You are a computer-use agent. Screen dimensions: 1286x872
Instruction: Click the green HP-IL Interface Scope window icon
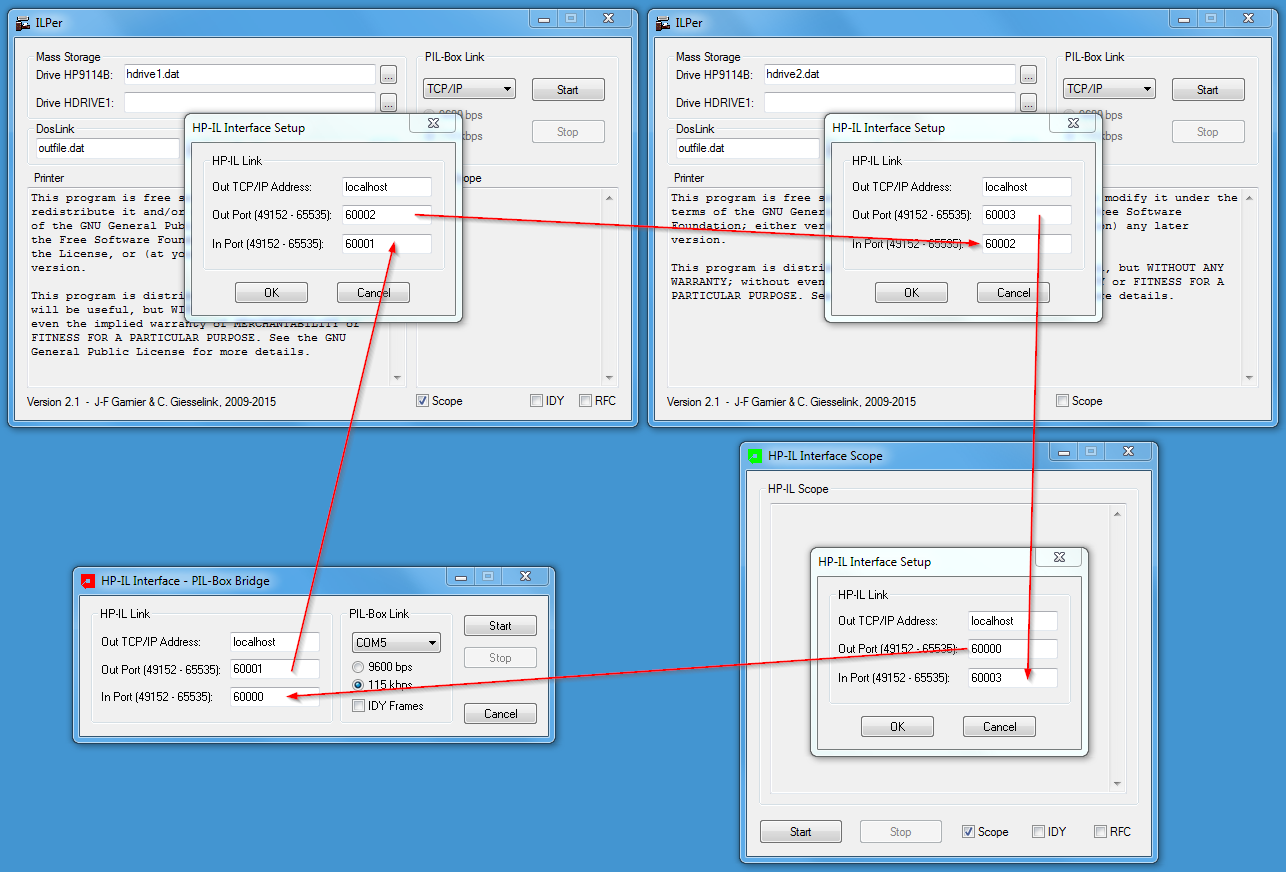[754, 456]
